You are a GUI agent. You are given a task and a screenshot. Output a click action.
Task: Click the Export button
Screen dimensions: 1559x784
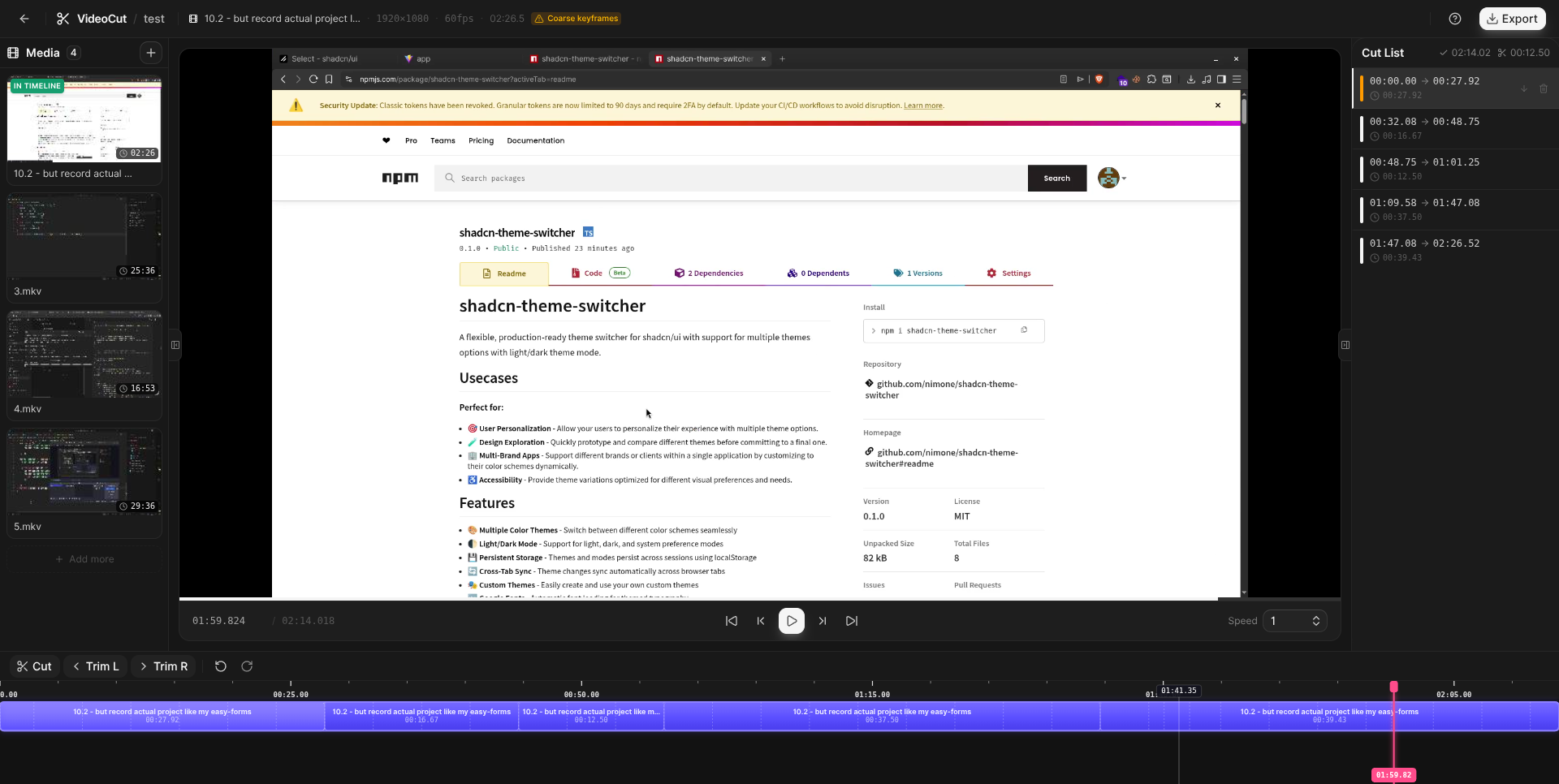coord(1512,19)
